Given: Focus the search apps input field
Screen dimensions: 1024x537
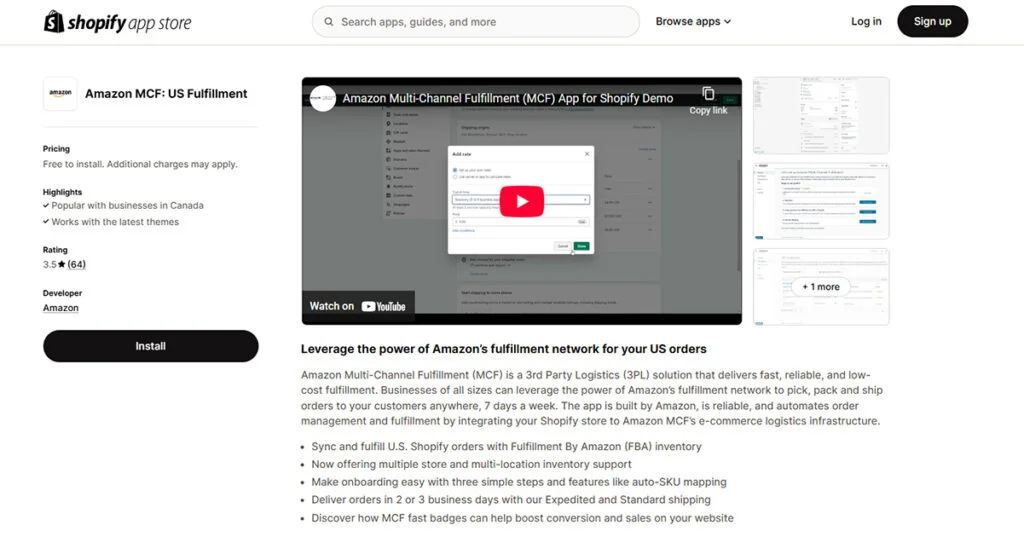Looking at the screenshot, I should [475, 22].
